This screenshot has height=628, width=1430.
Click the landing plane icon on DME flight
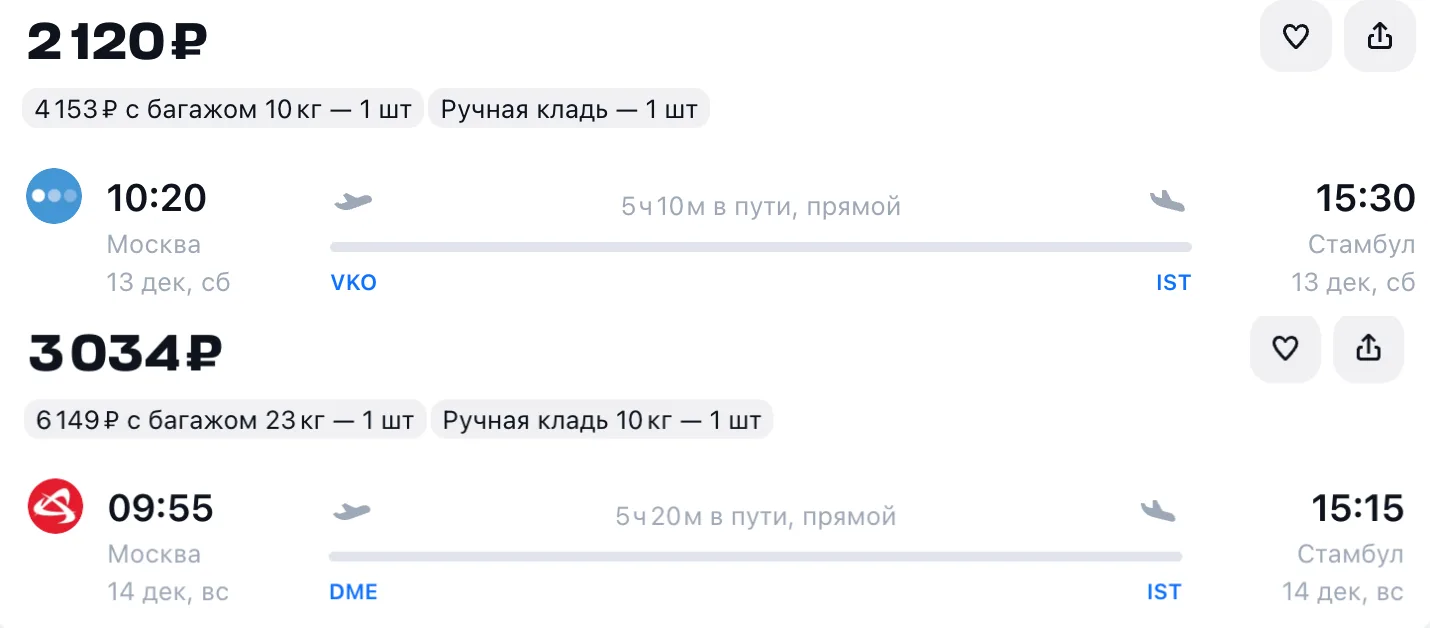pos(1158,512)
